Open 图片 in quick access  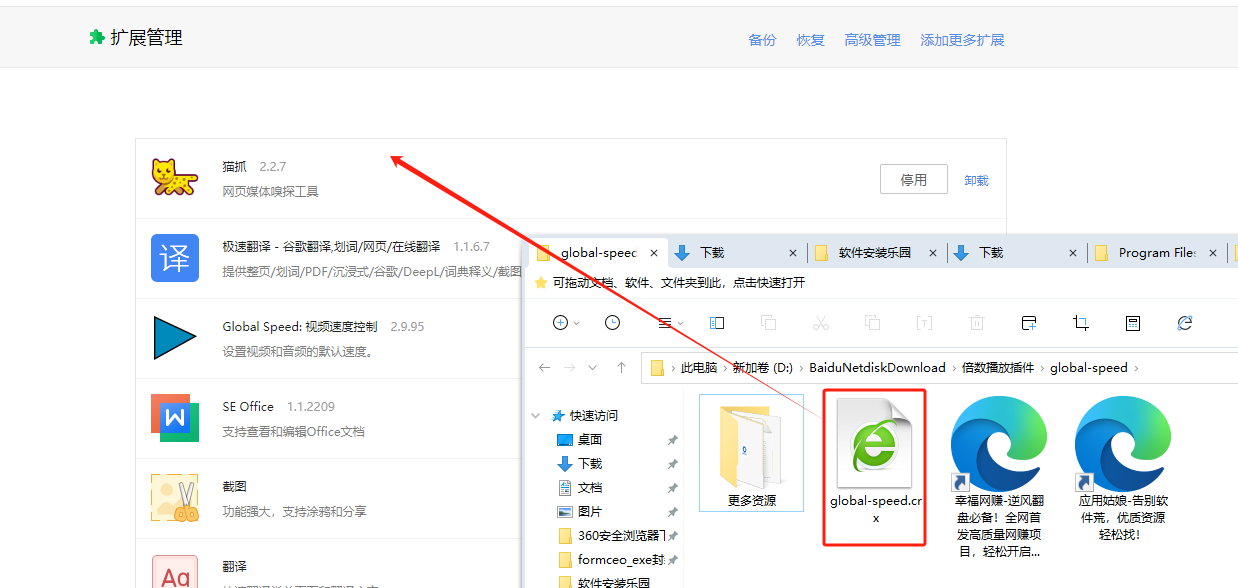[589, 512]
